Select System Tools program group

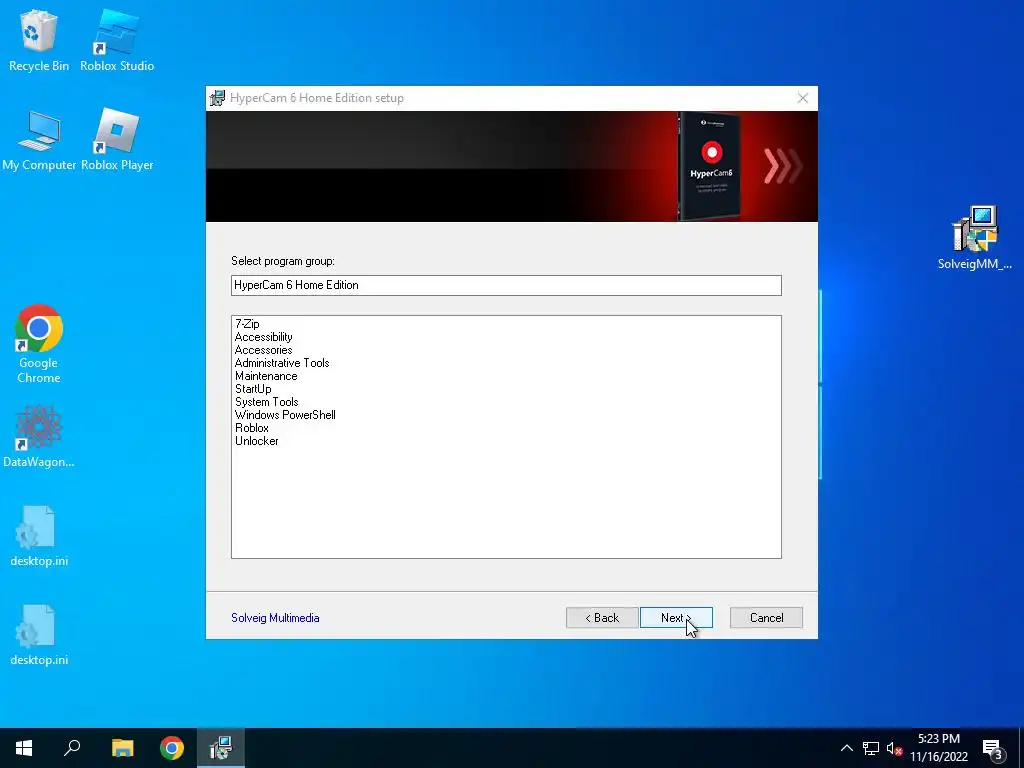tap(266, 402)
